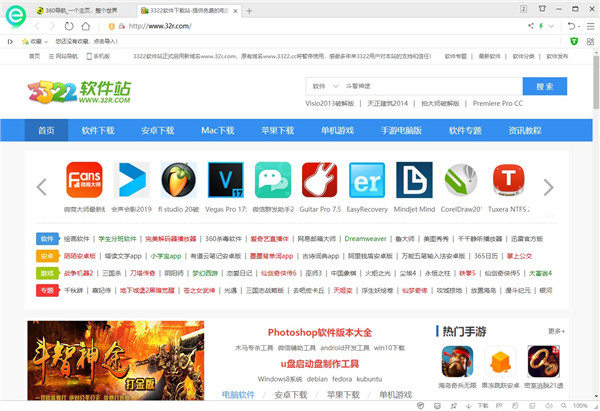
Task: Show previous apps with left carousel arrow
Action: click(42, 187)
